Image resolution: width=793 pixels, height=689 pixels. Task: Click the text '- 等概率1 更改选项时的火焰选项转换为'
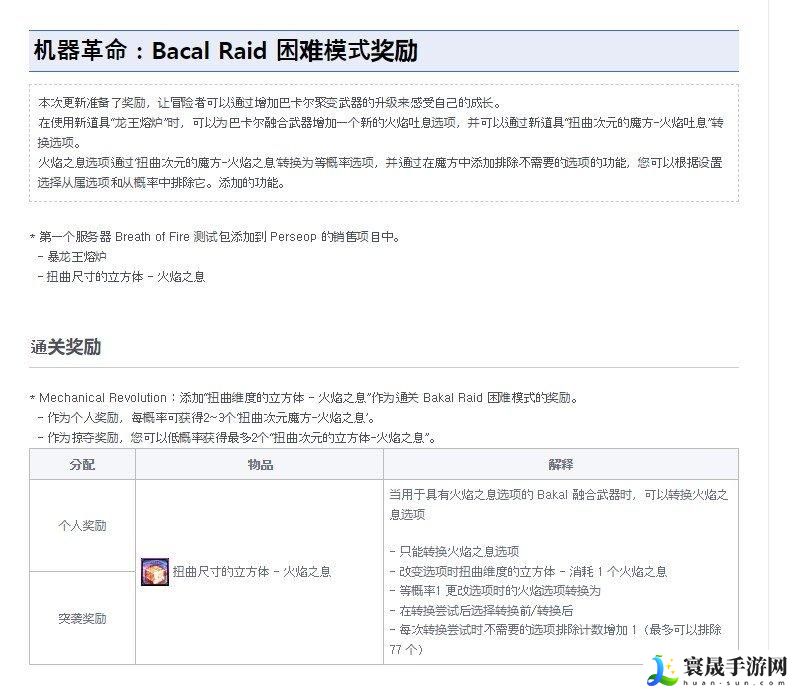tap(495, 591)
